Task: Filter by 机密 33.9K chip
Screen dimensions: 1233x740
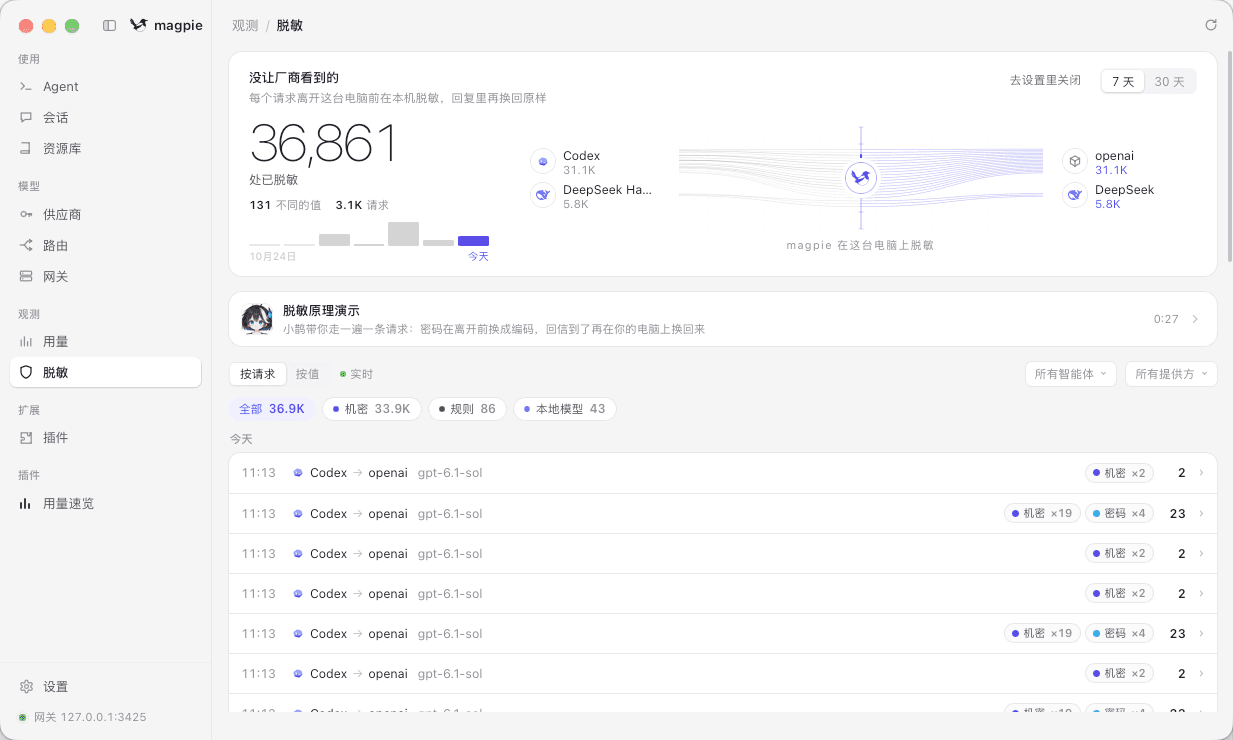Action: [x=372, y=409]
